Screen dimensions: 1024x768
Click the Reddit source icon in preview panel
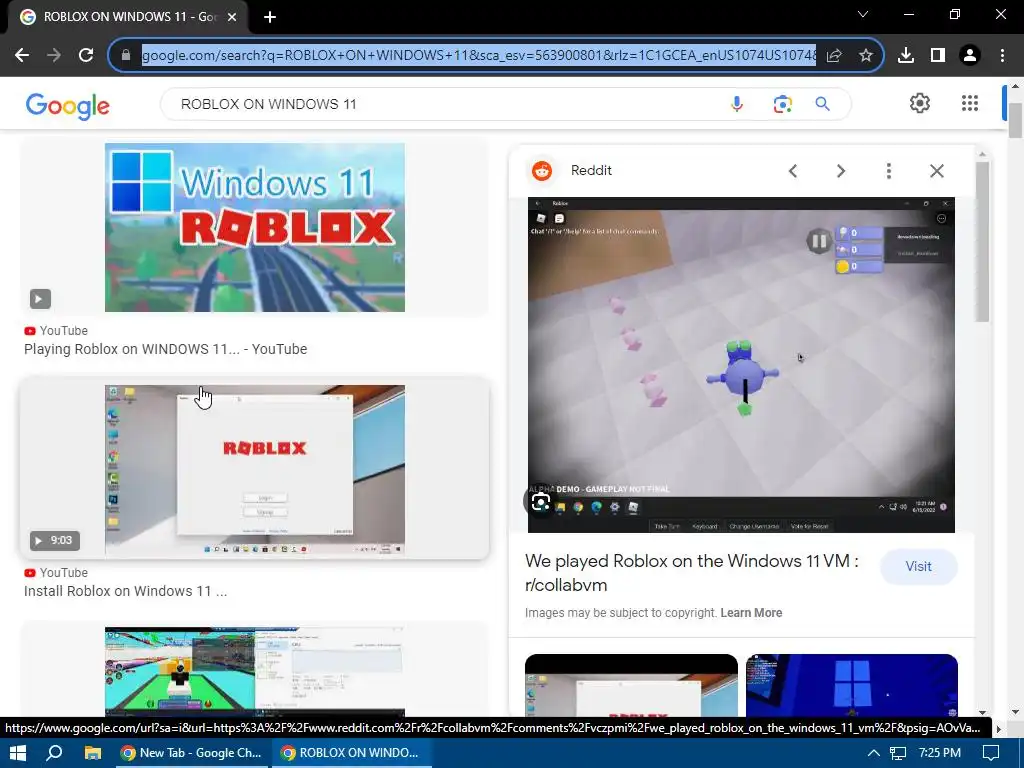[541, 170]
